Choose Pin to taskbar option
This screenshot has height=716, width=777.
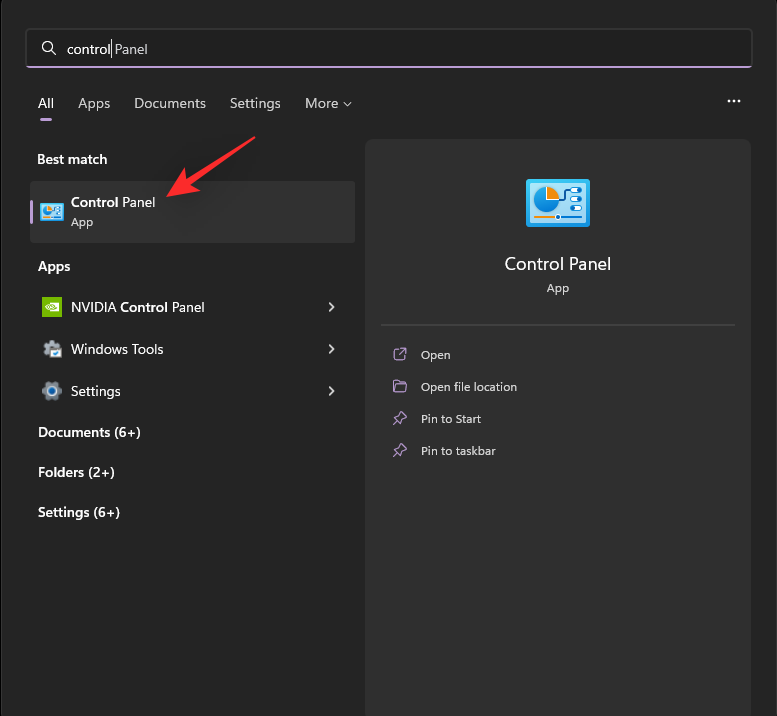pos(458,451)
